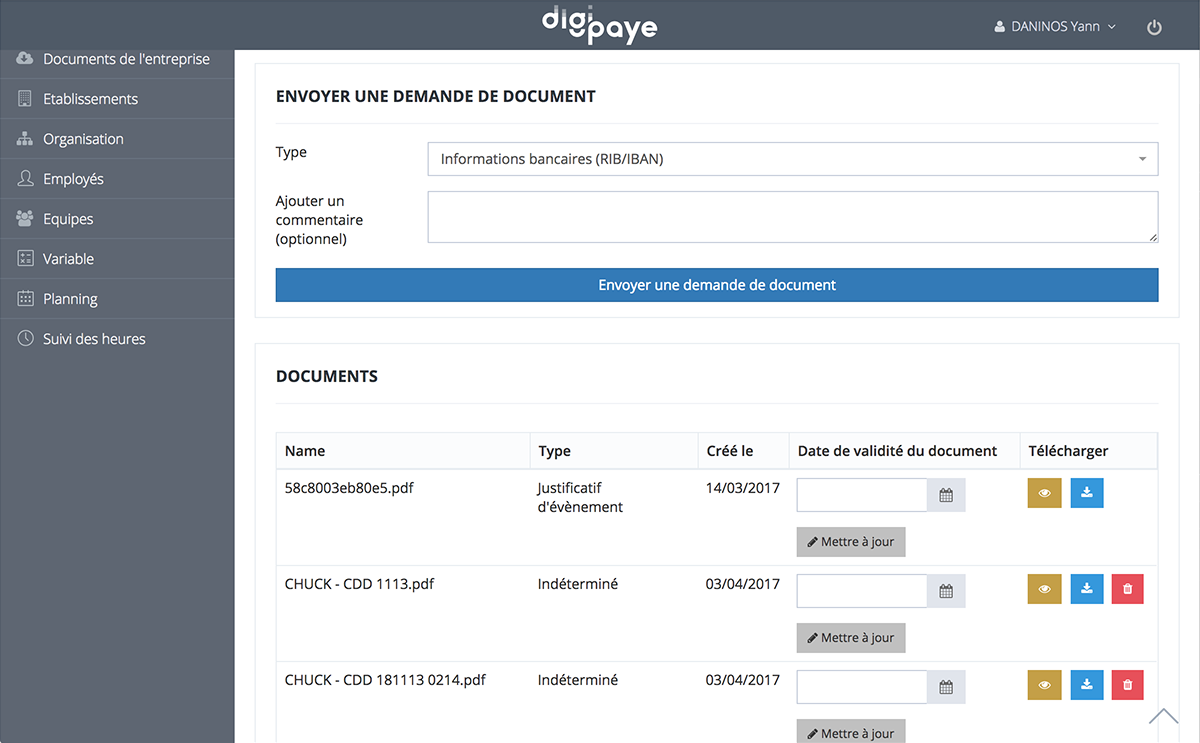Expand the DANINOS Yann user menu

[1056, 27]
